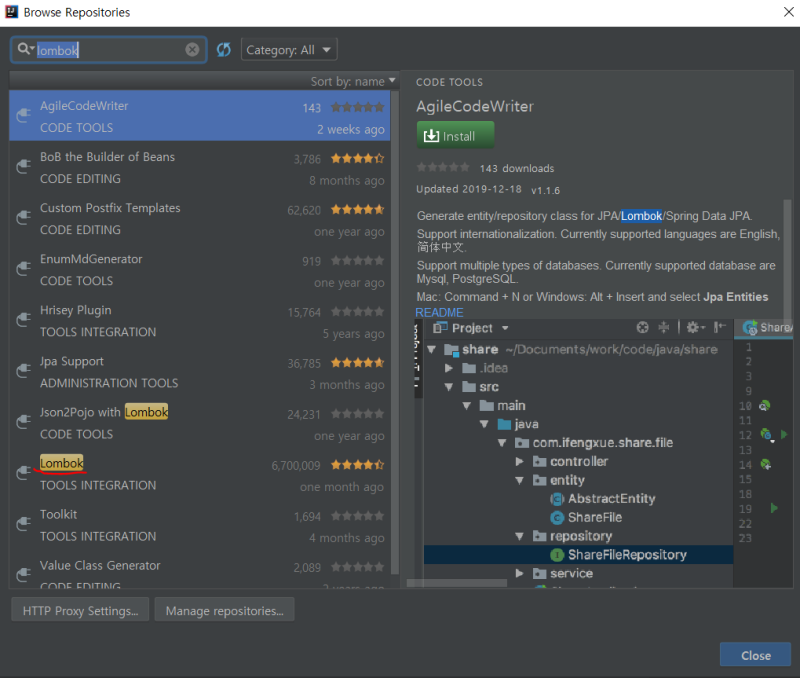Click the 143 downloads text
The image size is (800, 678).
[x=516, y=168]
